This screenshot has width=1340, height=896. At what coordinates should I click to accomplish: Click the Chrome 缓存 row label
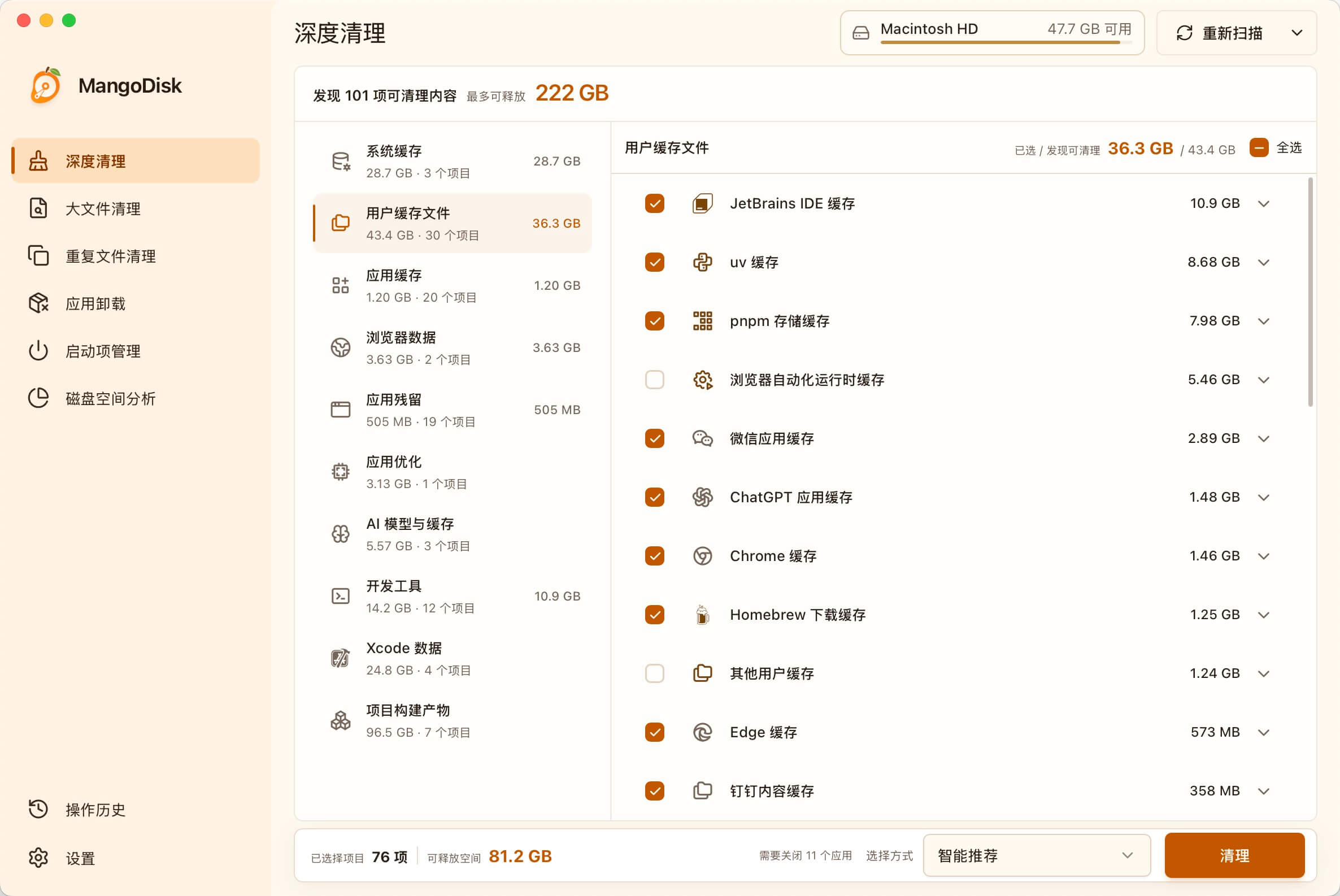click(x=773, y=556)
